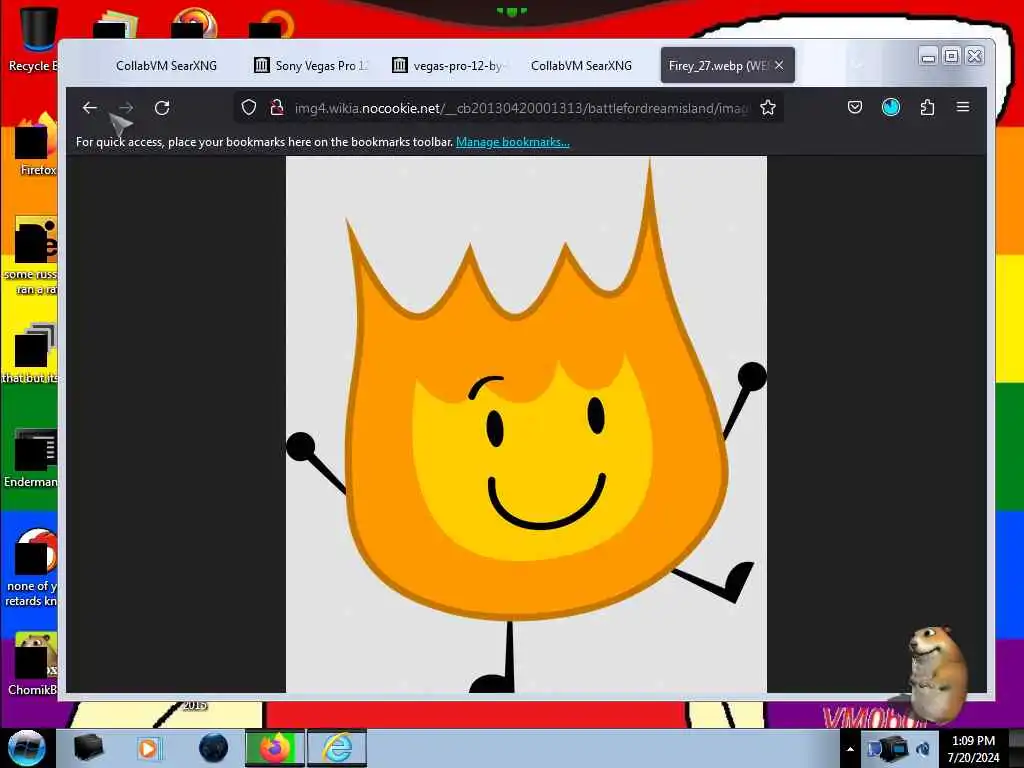1024x768 pixels.
Task: Open the clock showing 1:09 PM
Action: (x=973, y=748)
